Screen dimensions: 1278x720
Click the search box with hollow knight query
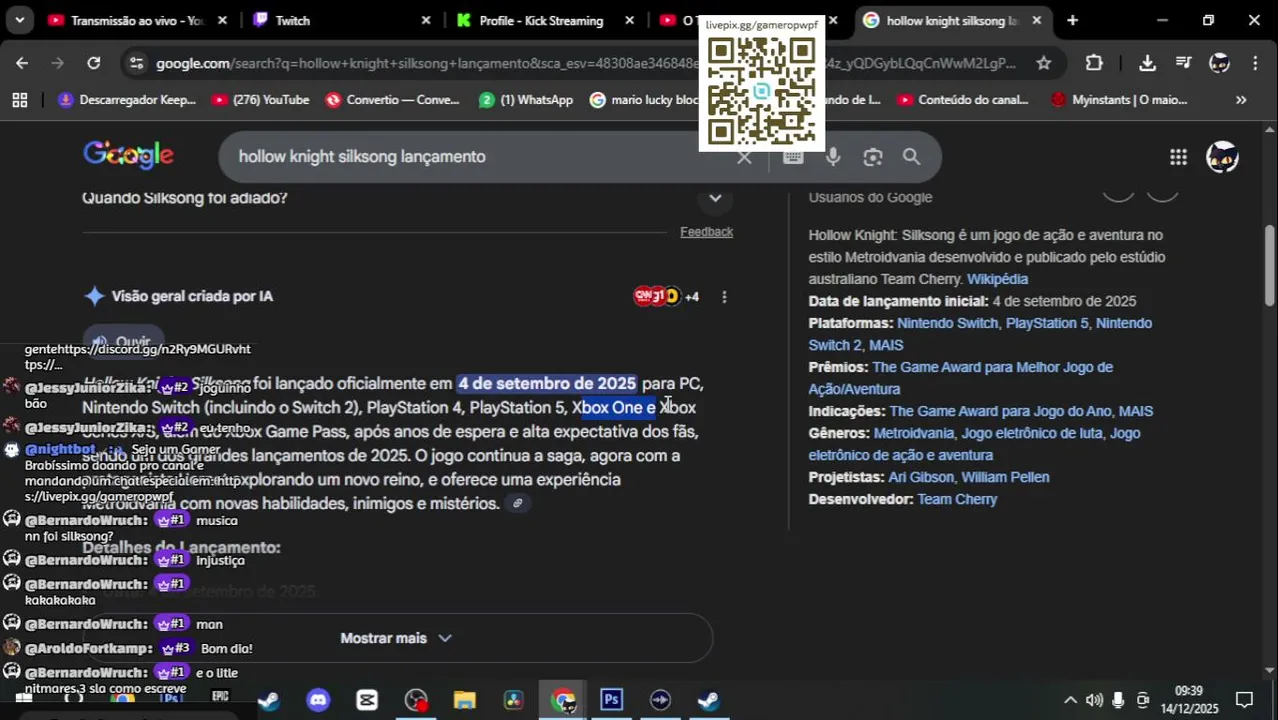(480, 157)
